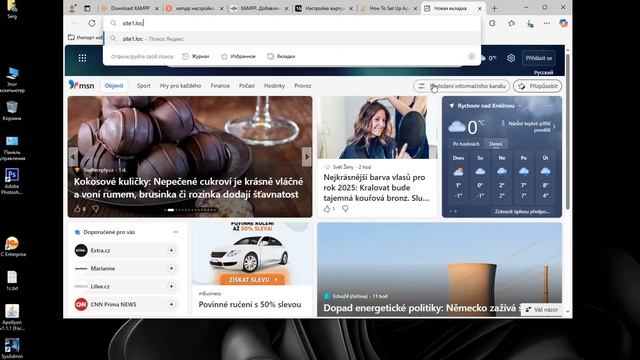Image resolution: width=640 pixels, height=360 pixels.
Task: Click the page vertical scrollbar
Action: [568, 131]
